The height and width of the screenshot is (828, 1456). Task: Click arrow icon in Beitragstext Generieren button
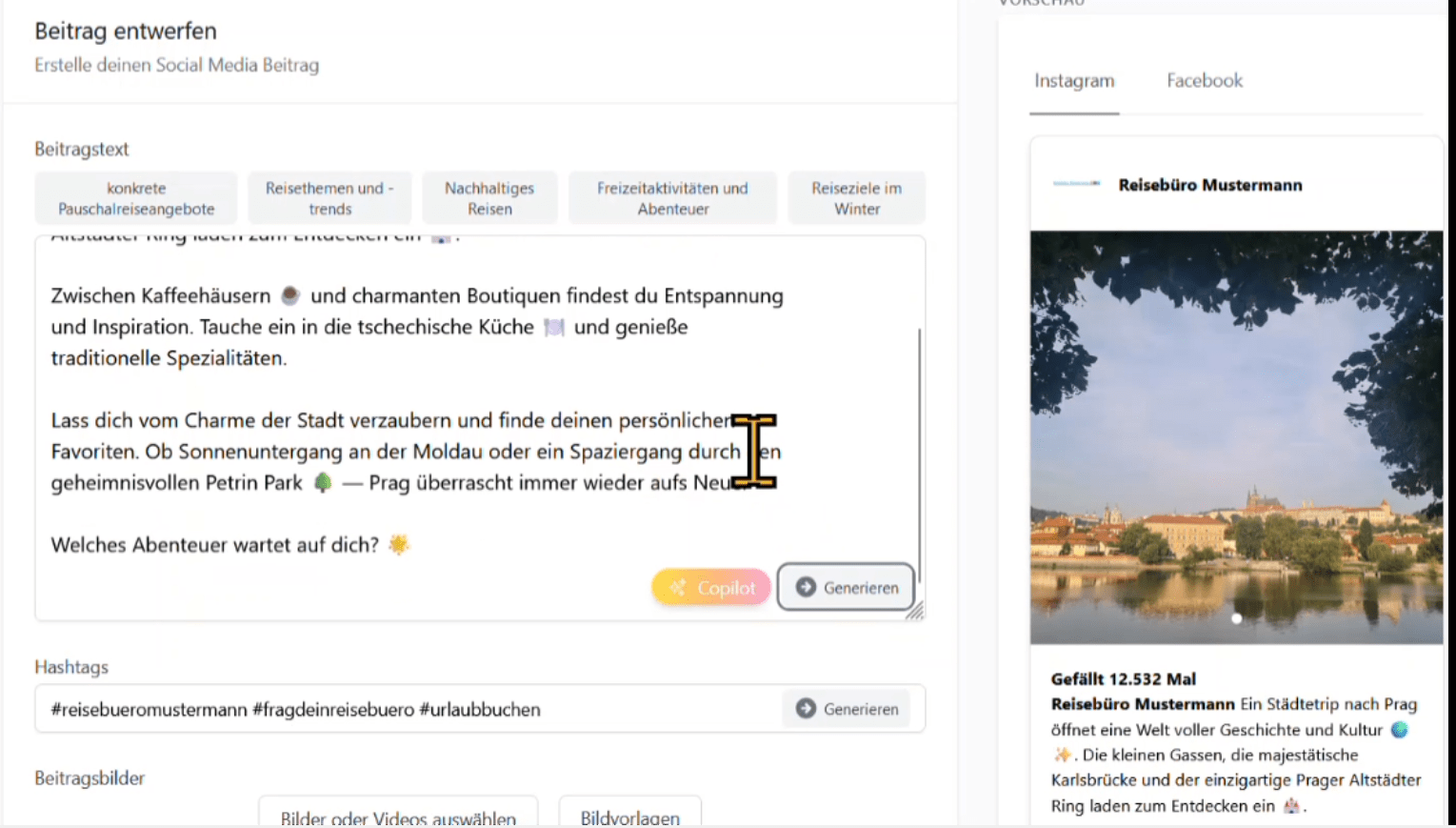[806, 587]
